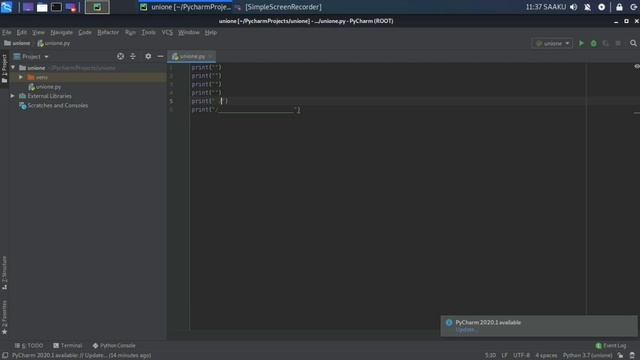Launch the file manager from the top panel

click(x=42, y=7)
